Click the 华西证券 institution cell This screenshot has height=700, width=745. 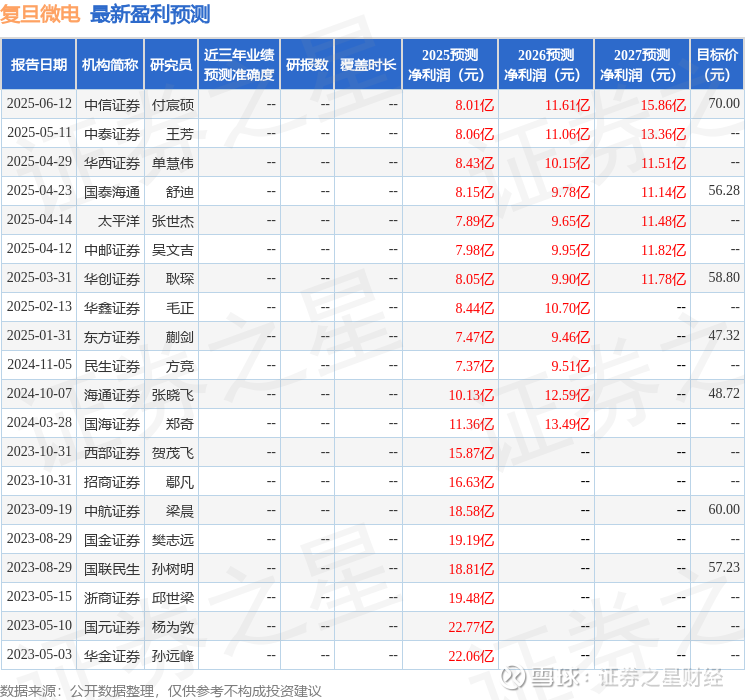click(112, 163)
